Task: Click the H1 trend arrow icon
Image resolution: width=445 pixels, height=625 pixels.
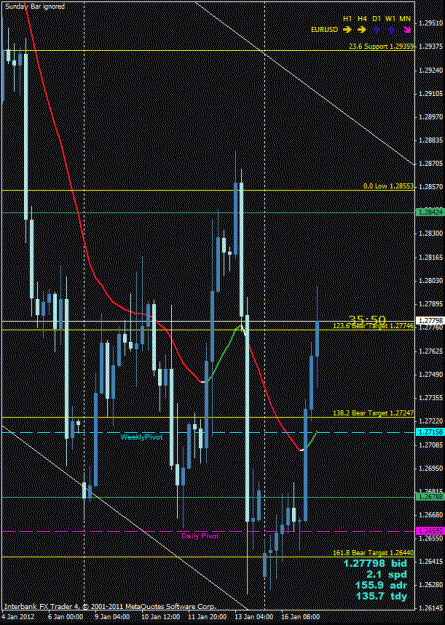Action: point(347,29)
